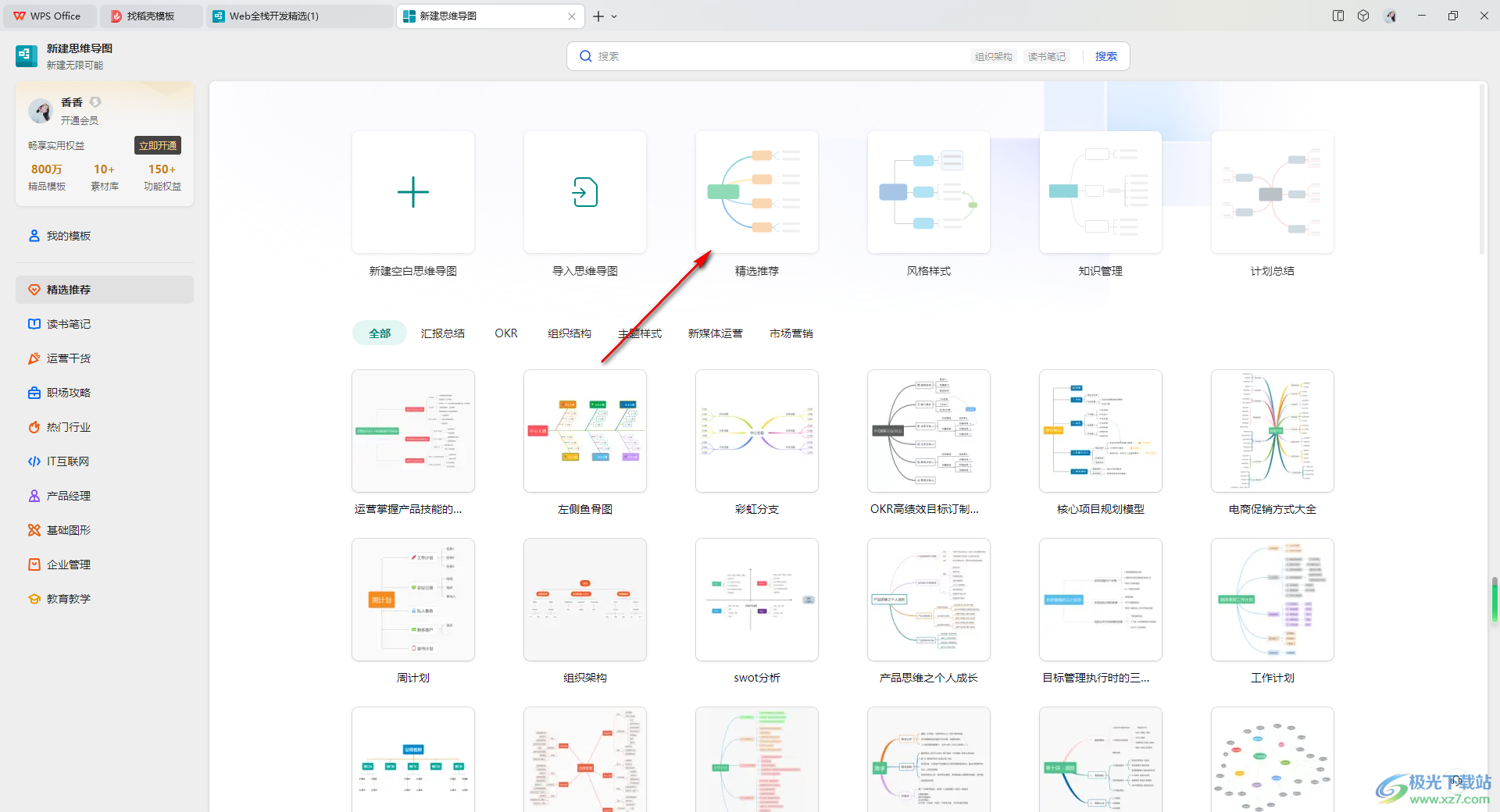Screen dimensions: 1500x812
Task: Open IT互联网 sidebar category
Action: (105, 461)
